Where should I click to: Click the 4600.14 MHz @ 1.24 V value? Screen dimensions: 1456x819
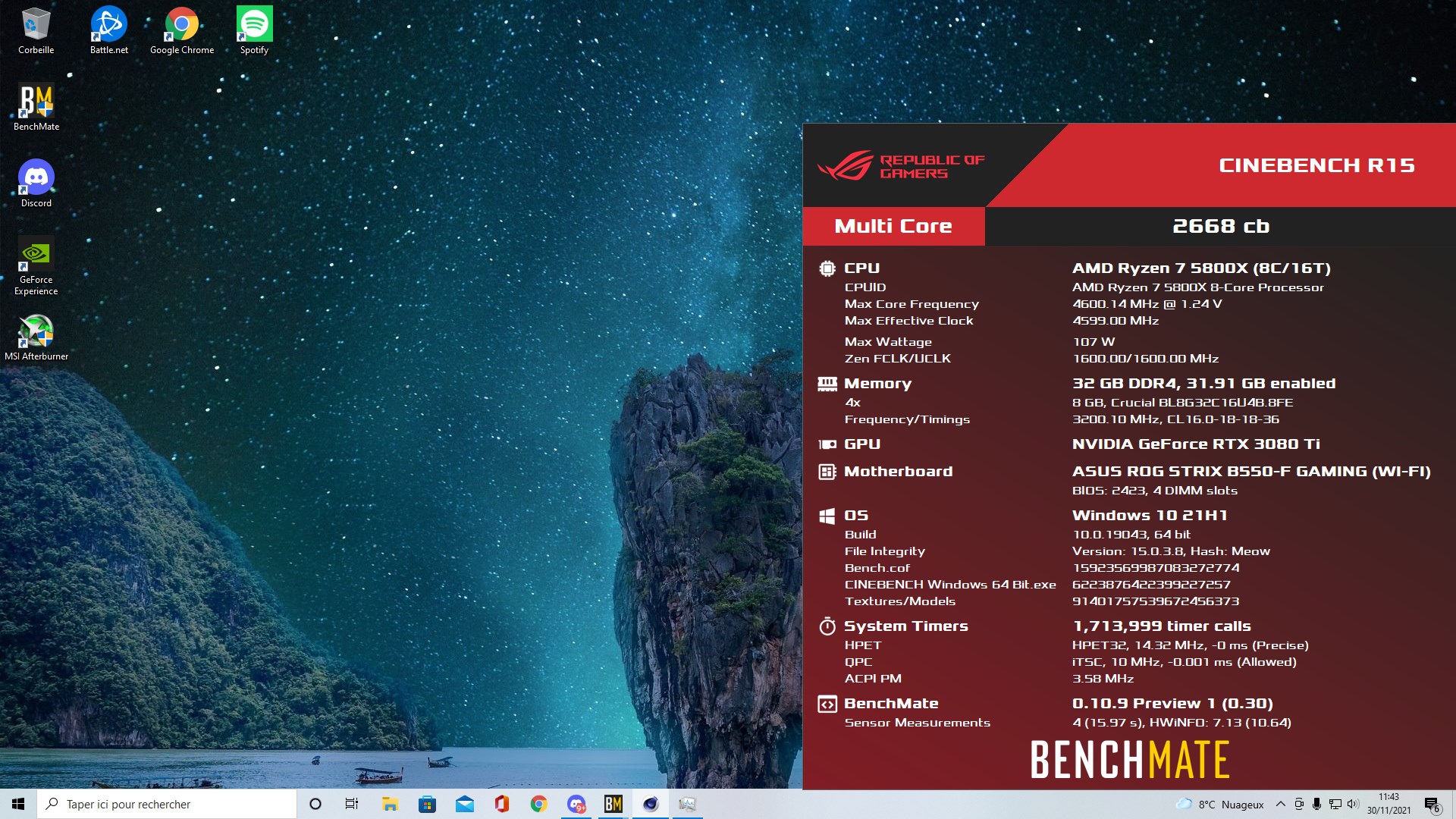1147,304
